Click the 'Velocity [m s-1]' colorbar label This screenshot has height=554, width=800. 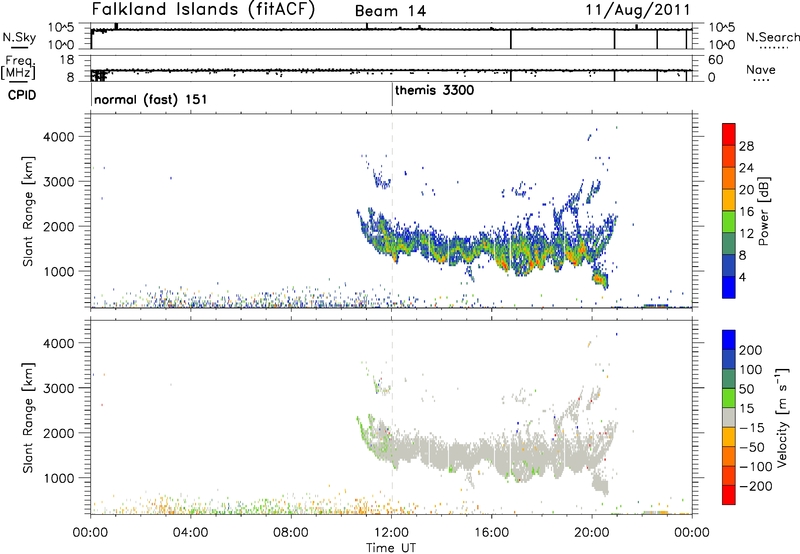[781, 417]
